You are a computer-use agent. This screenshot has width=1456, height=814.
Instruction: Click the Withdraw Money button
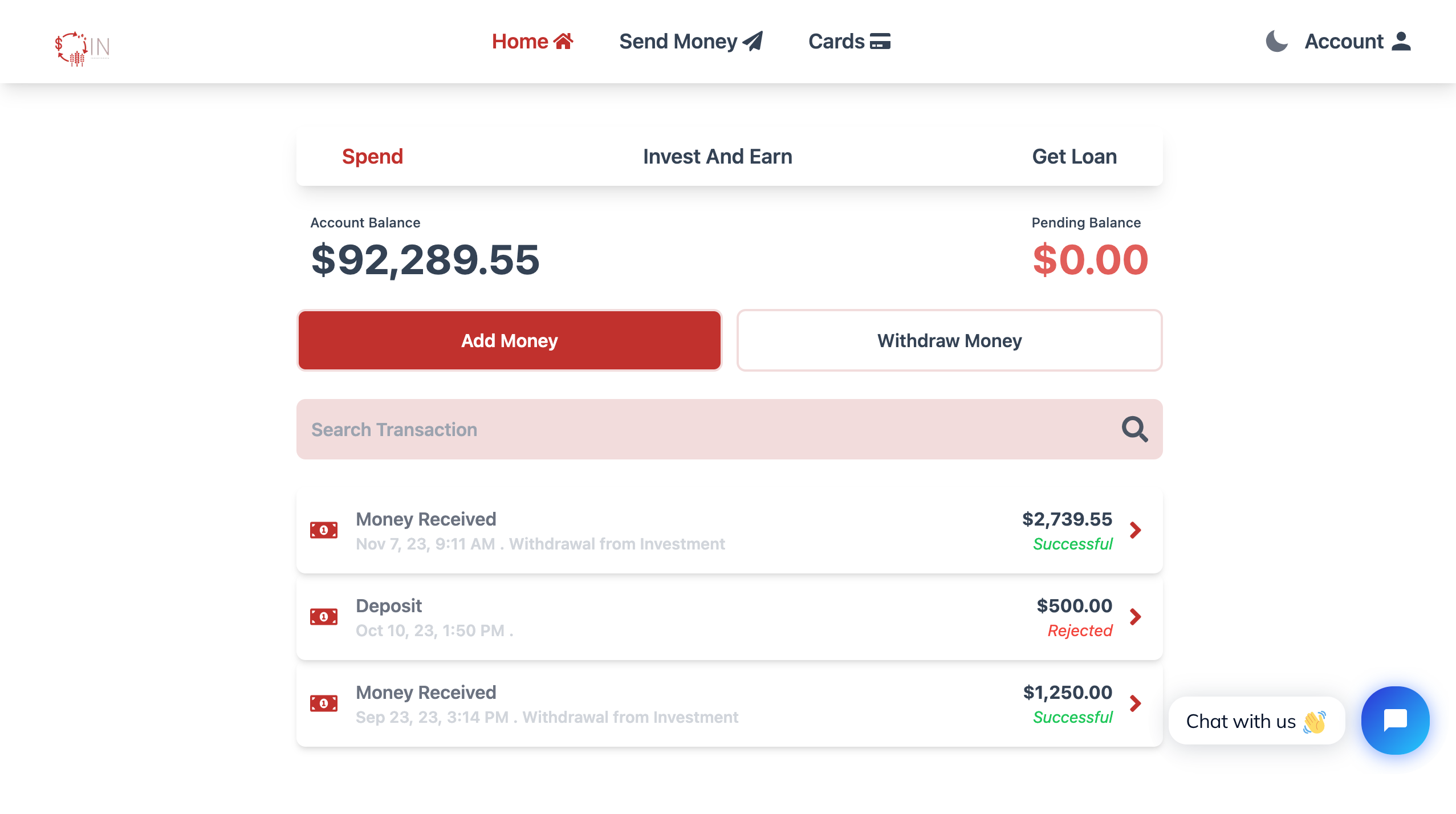point(949,340)
